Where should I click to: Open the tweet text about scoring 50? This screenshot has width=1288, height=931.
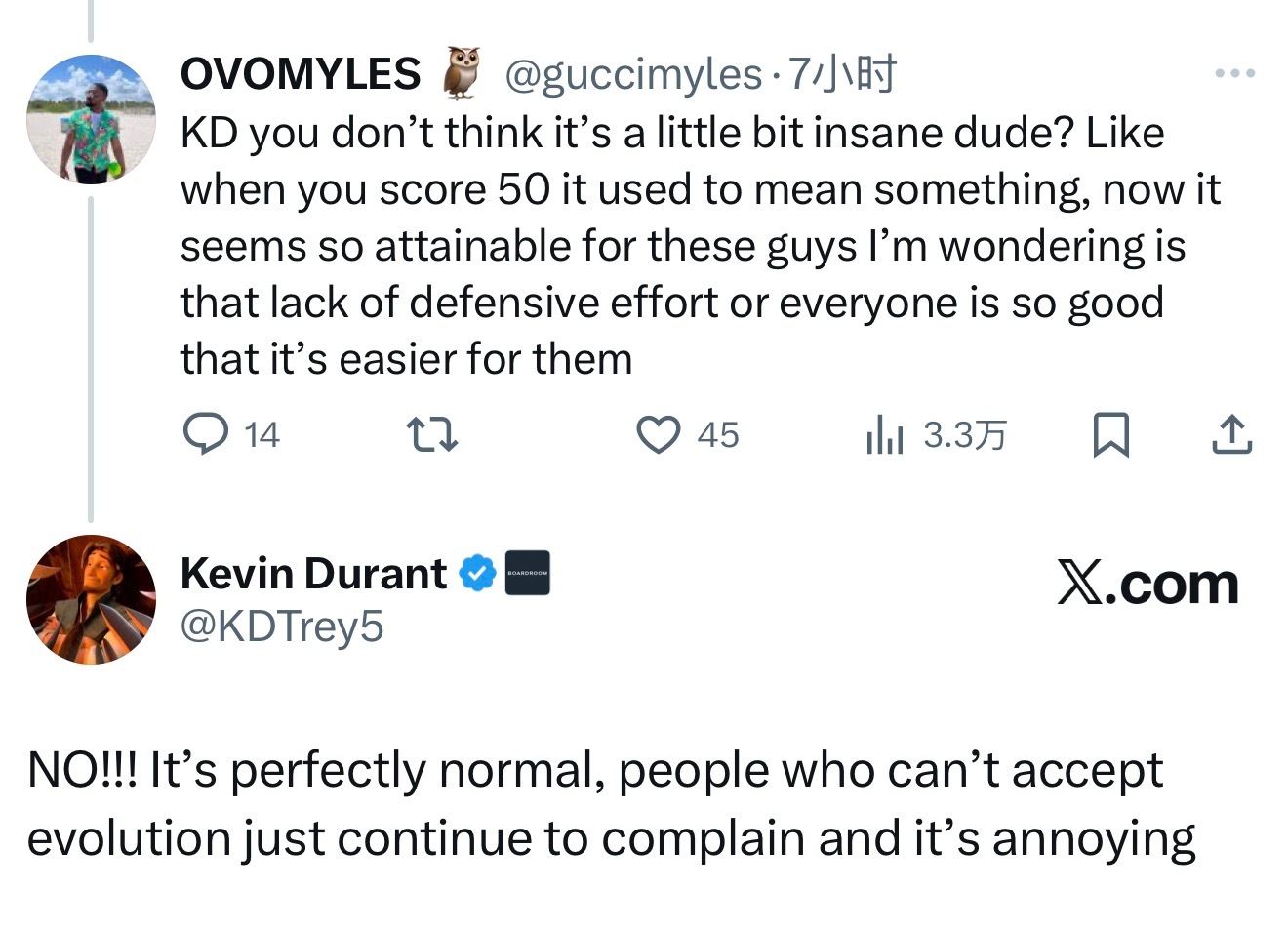click(x=683, y=246)
